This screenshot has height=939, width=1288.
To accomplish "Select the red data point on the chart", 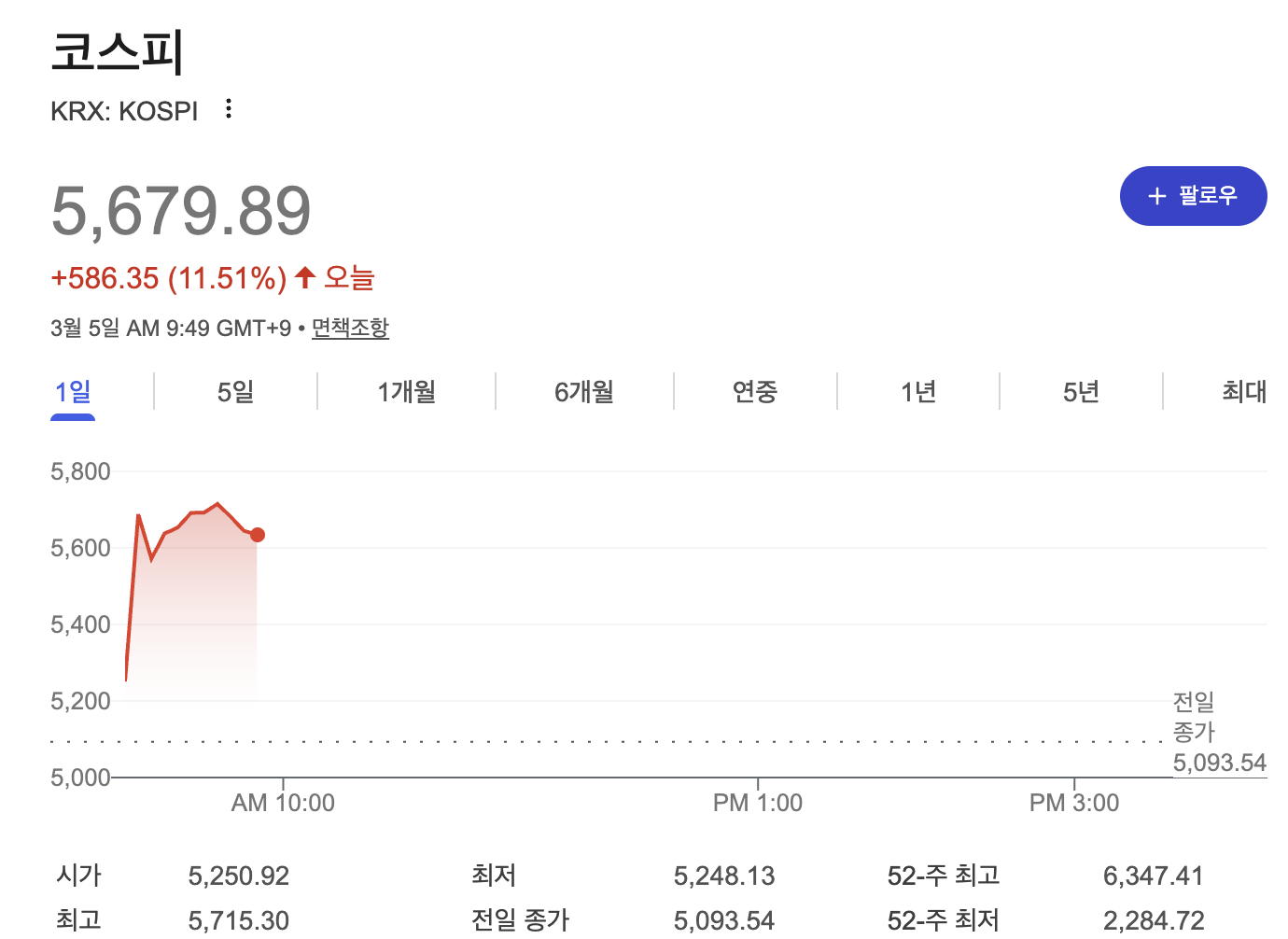I will (257, 535).
